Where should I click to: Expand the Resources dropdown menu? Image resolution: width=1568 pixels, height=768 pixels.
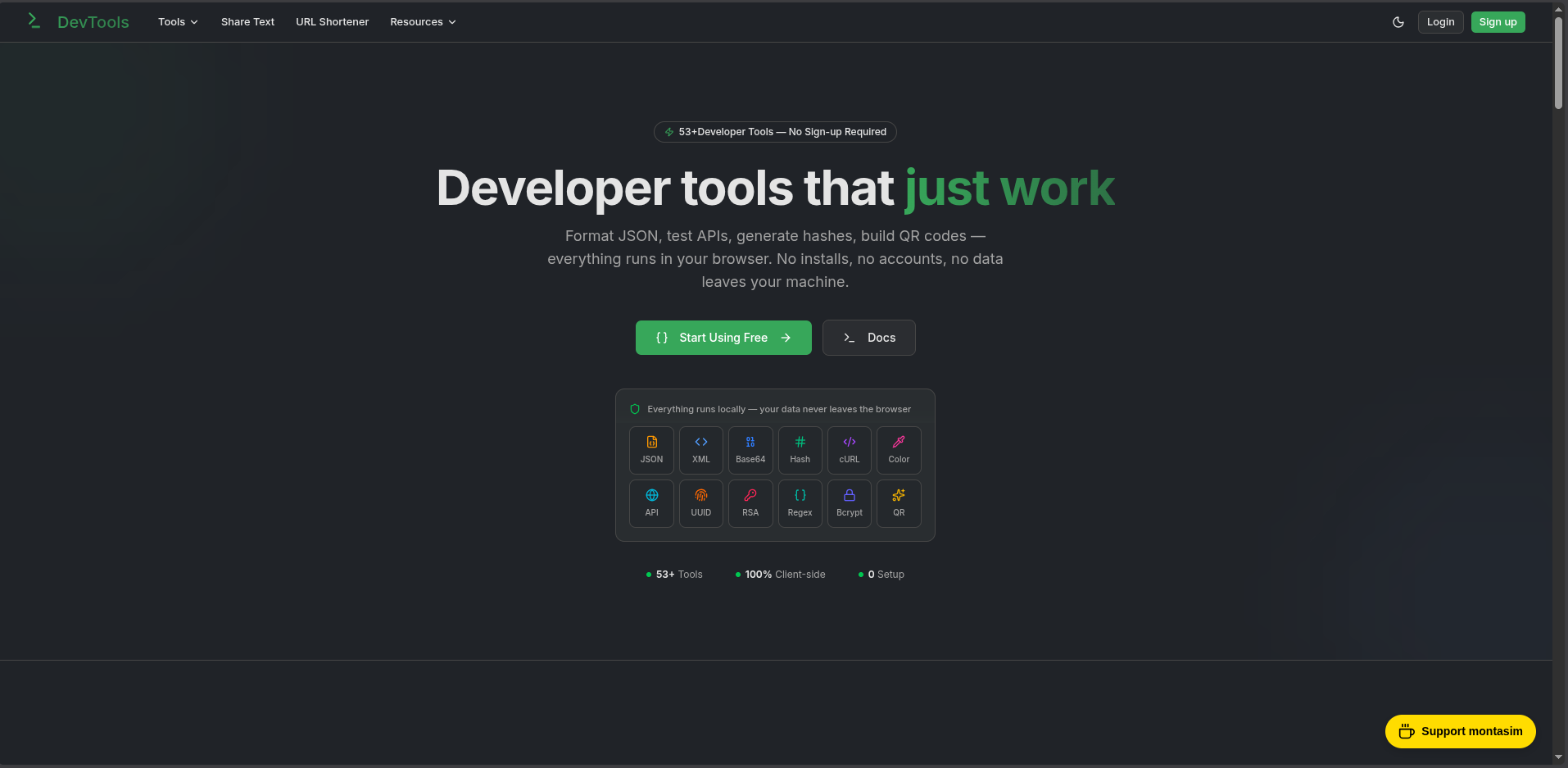tap(423, 22)
